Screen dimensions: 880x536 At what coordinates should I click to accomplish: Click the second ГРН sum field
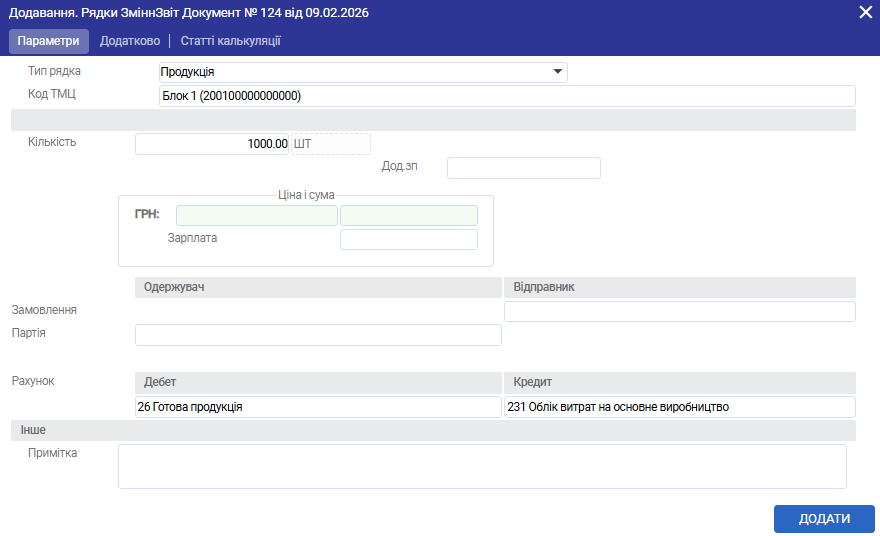[x=408, y=215]
